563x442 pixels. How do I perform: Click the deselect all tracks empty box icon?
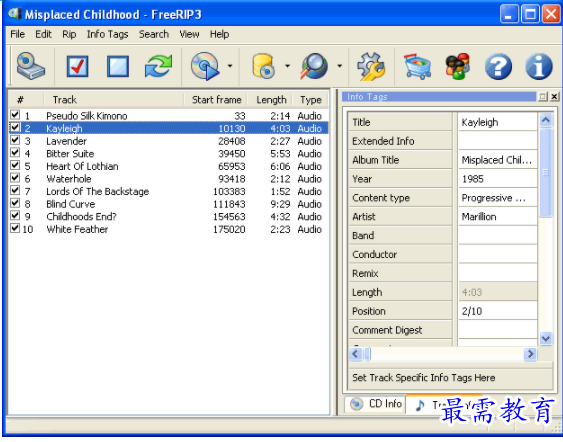coord(118,66)
